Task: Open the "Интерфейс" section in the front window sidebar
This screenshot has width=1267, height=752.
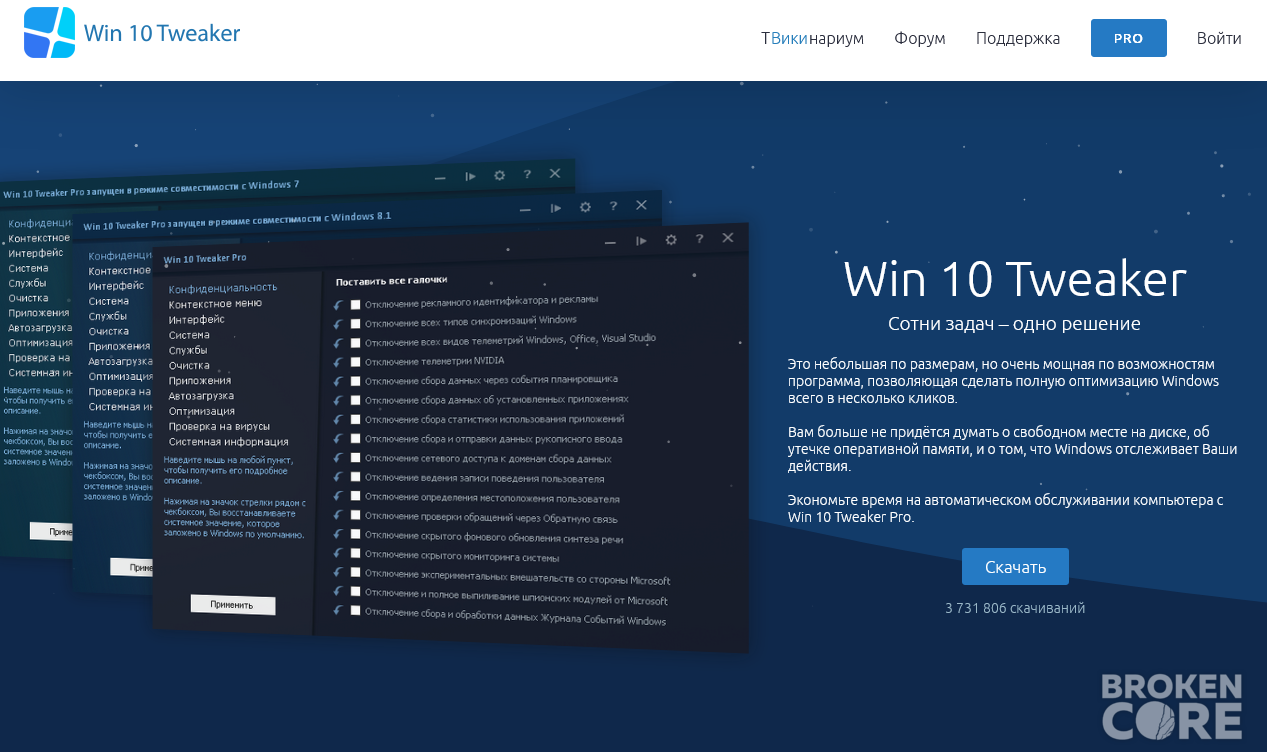Action: click(x=196, y=319)
